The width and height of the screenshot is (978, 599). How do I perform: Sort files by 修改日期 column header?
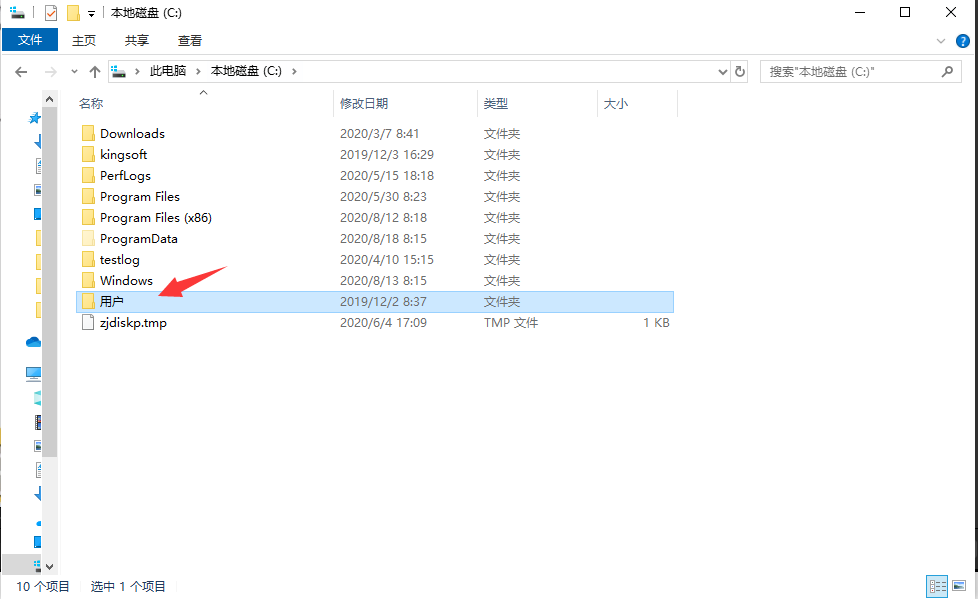[x=364, y=103]
